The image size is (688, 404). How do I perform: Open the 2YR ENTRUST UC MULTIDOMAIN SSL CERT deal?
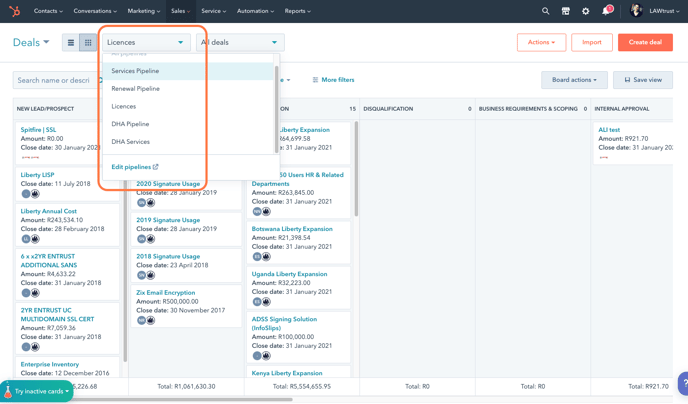click(x=57, y=315)
